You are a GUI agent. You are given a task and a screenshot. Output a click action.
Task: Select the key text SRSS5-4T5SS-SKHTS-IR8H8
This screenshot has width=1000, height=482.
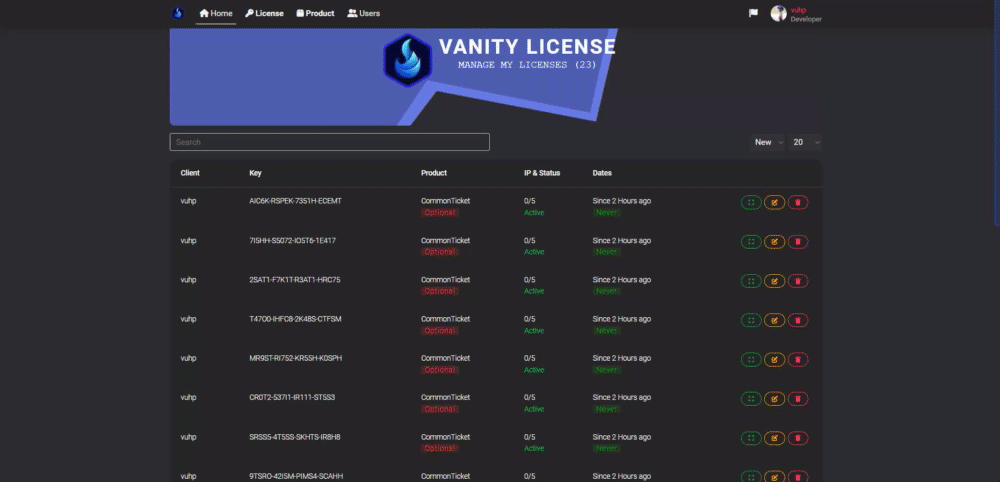click(x=295, y=437)
